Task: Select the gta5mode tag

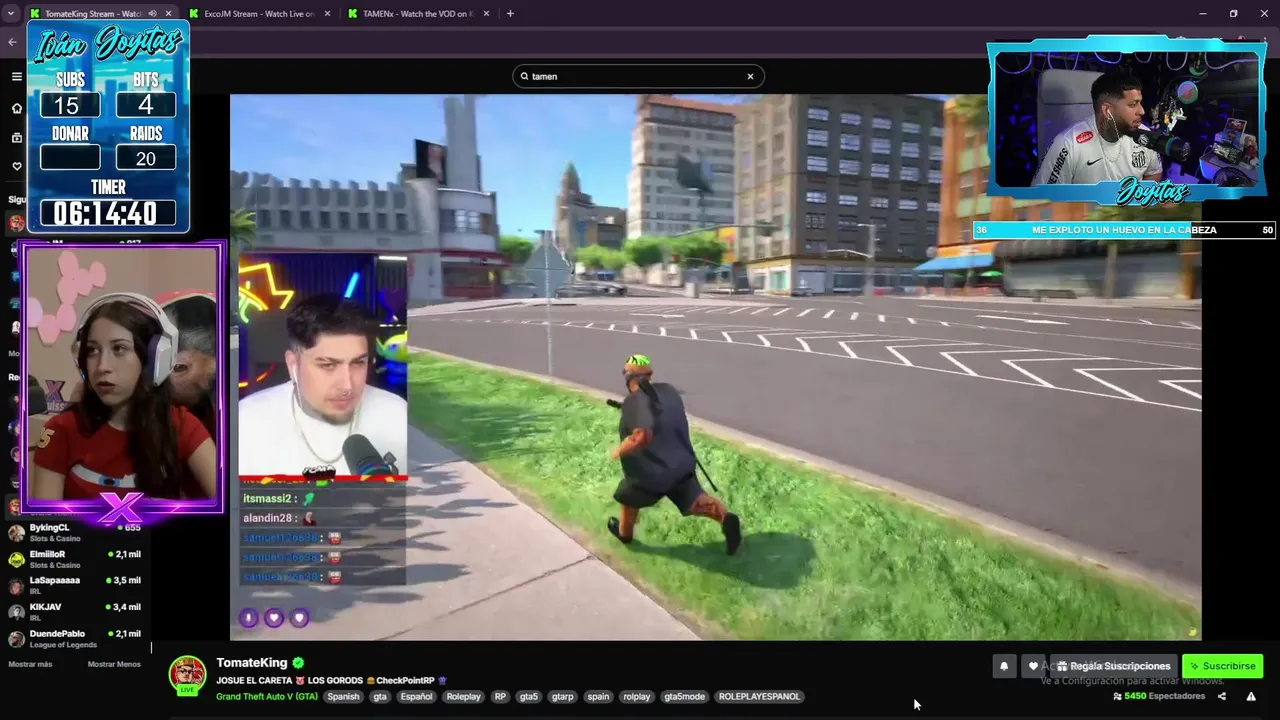Action: click(685, 696)
